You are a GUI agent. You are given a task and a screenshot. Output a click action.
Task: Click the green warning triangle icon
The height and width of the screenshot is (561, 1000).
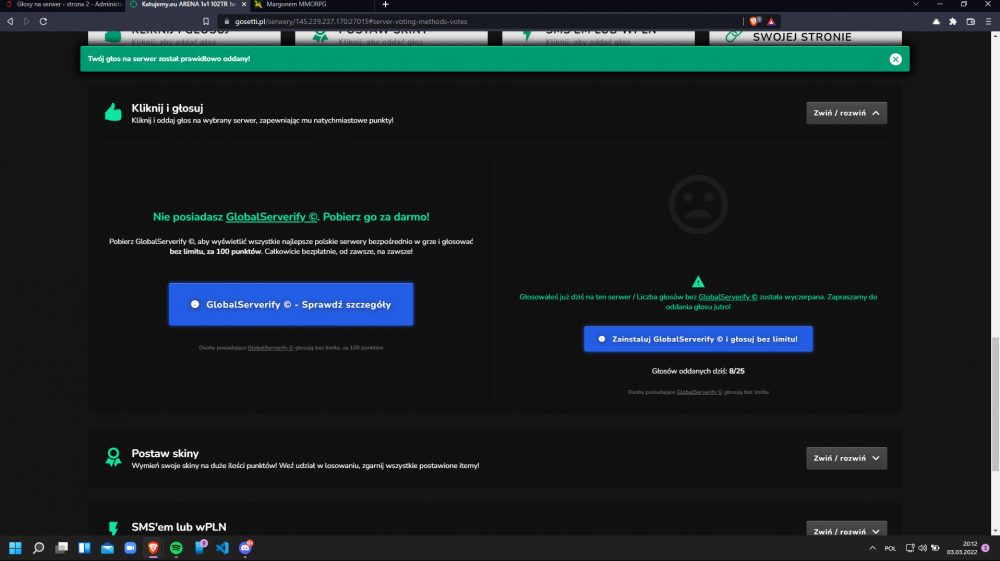pyautogui.click(x=698, y=281)
